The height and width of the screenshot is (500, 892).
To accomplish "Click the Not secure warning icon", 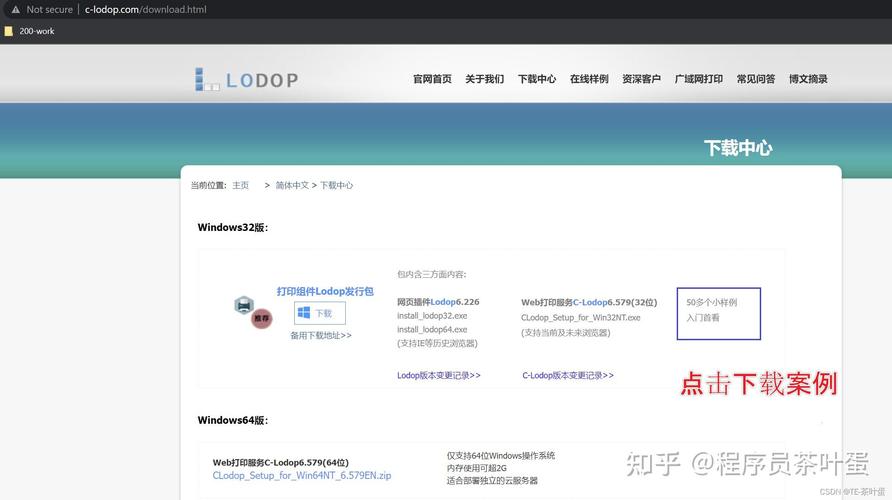I will point(15,10).
